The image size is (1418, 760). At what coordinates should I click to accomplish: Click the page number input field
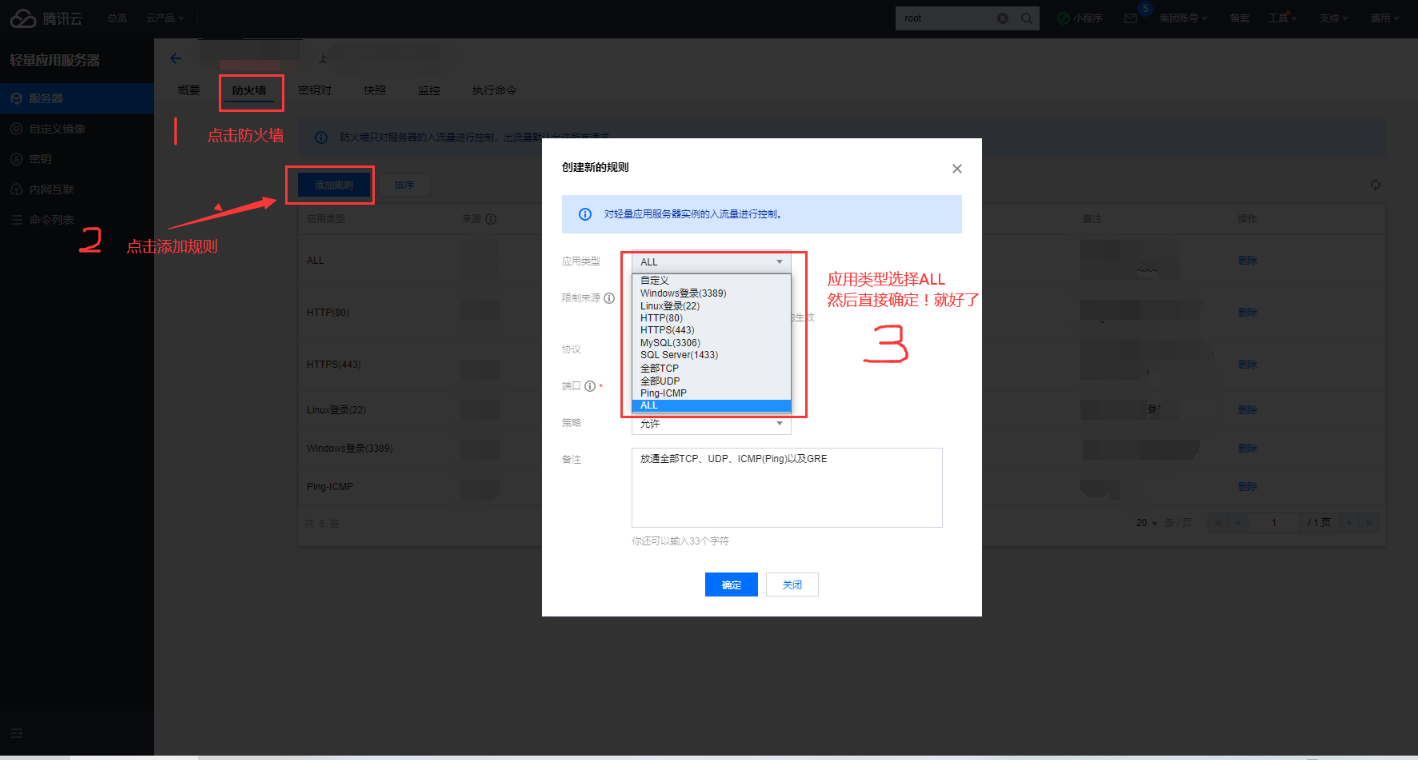pyautogui.click(x=1274, y=523)
